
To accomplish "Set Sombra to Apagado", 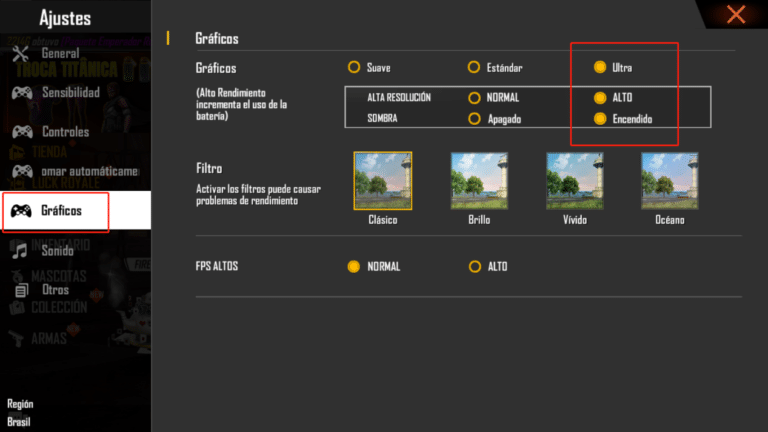I will point(474,118).
